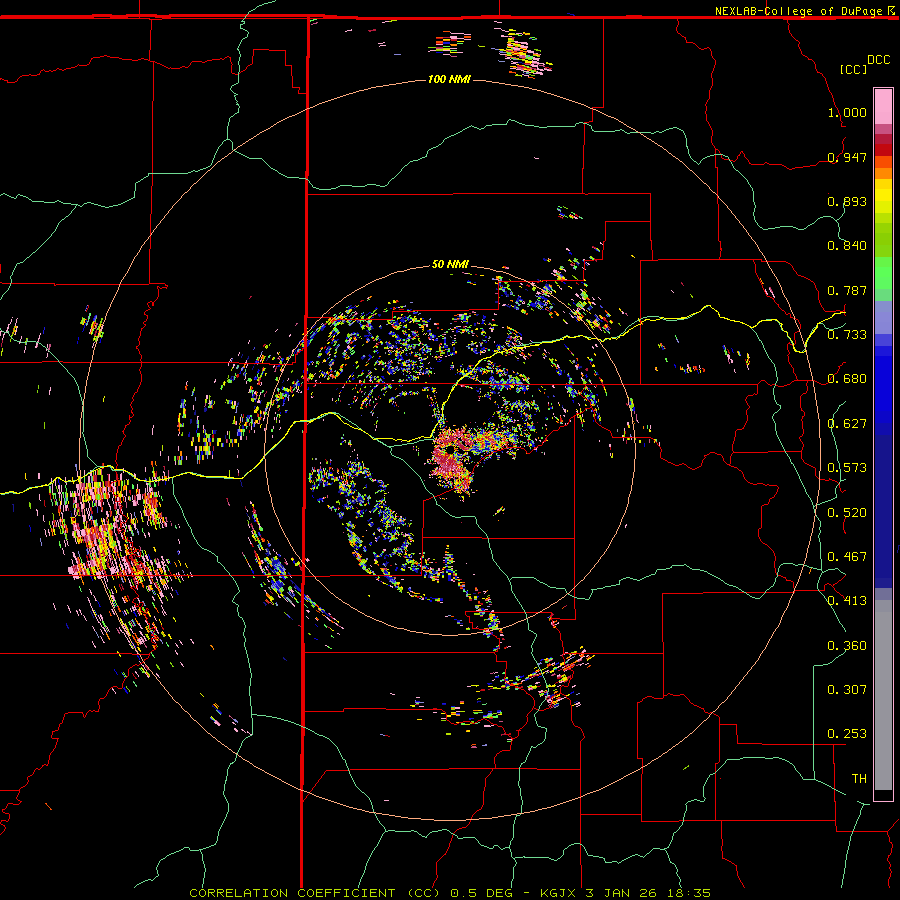Click the pink top segment of the color bar

[x=883, y=106]
